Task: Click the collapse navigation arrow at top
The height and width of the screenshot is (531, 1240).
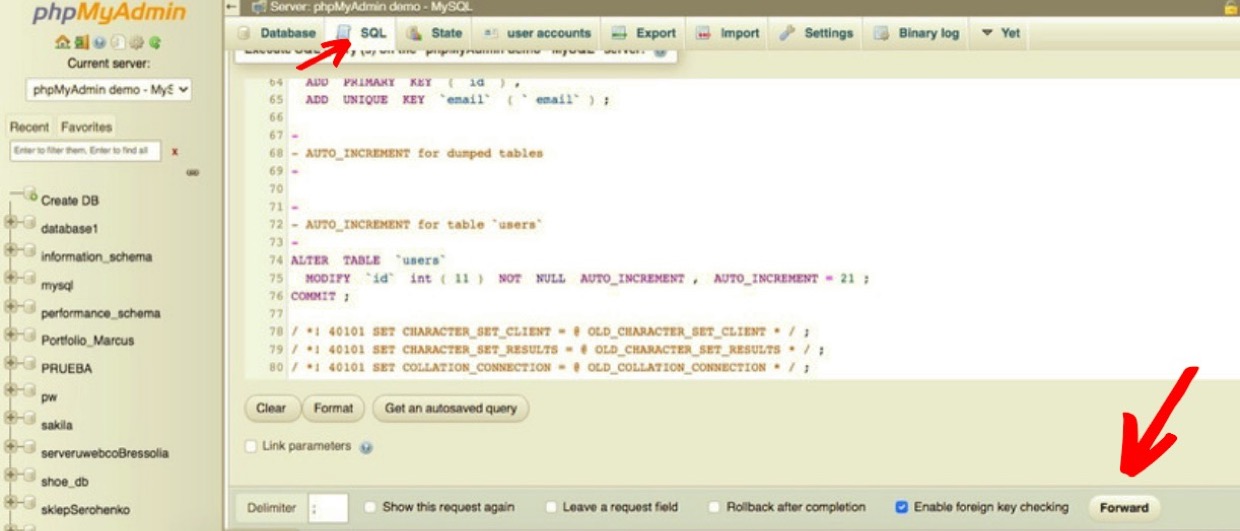Action: [x=232, y=7]
